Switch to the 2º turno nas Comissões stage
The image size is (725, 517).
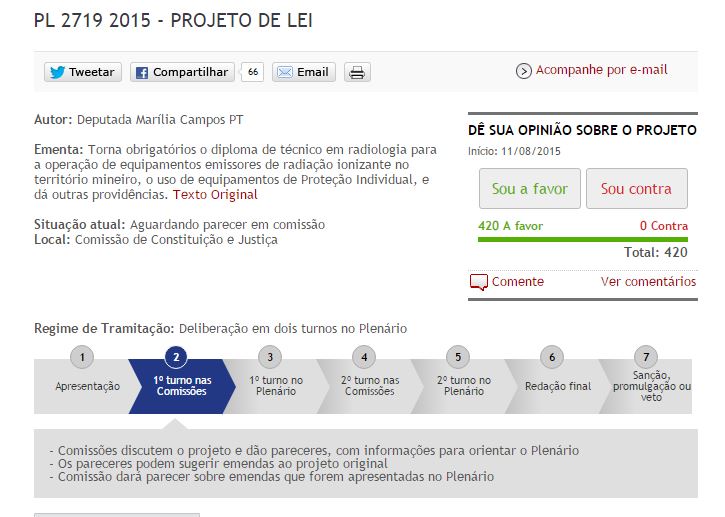point(370,386)
